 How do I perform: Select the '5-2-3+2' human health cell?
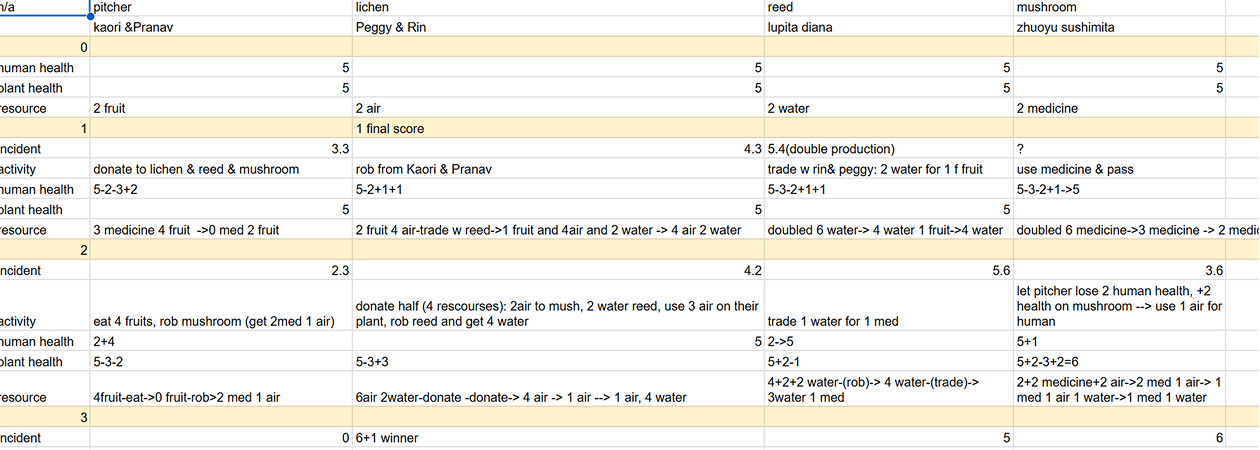pyautogui.click(x=220, y=189)
